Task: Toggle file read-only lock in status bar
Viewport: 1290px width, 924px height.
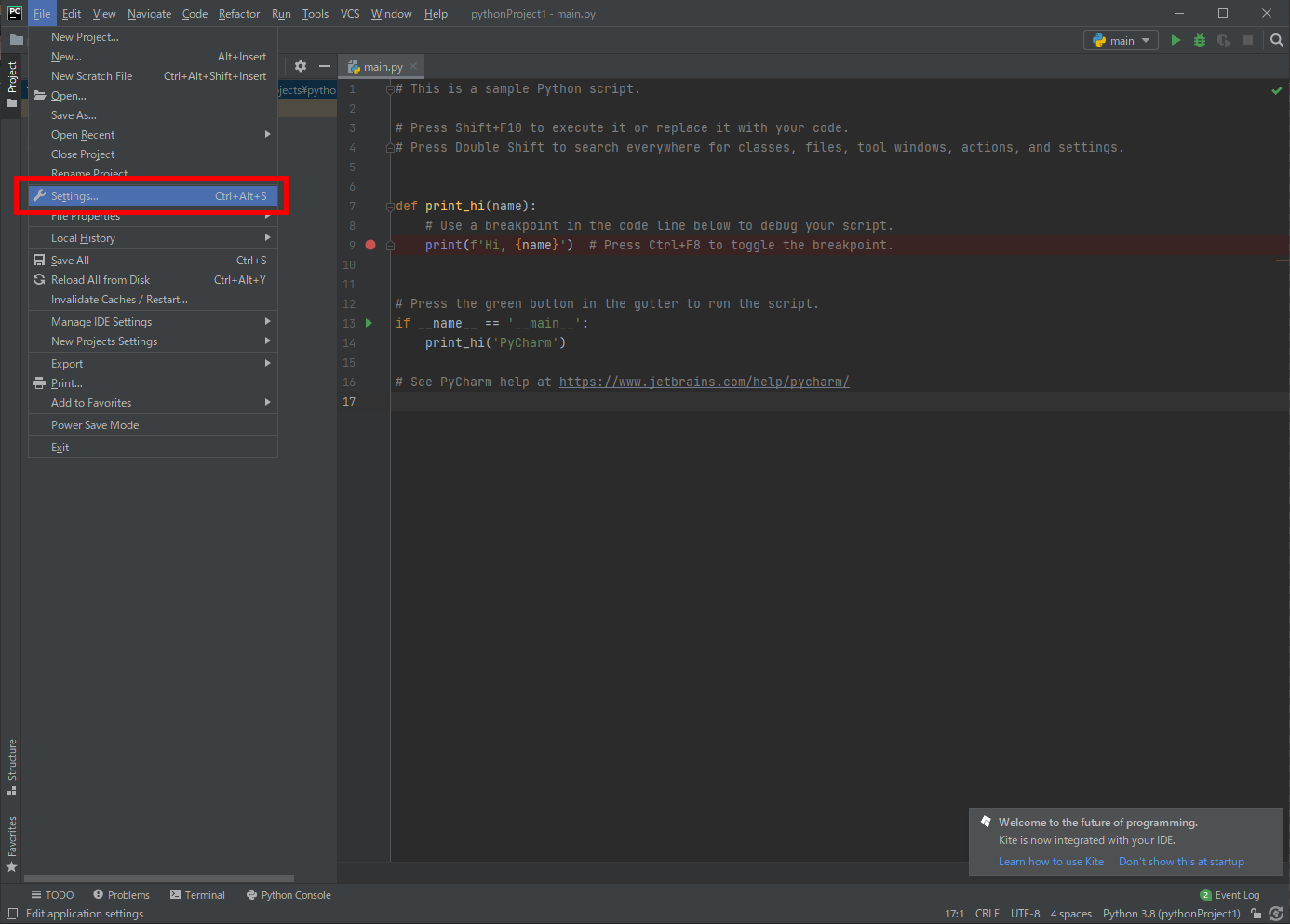Action: pos(1256,914)
